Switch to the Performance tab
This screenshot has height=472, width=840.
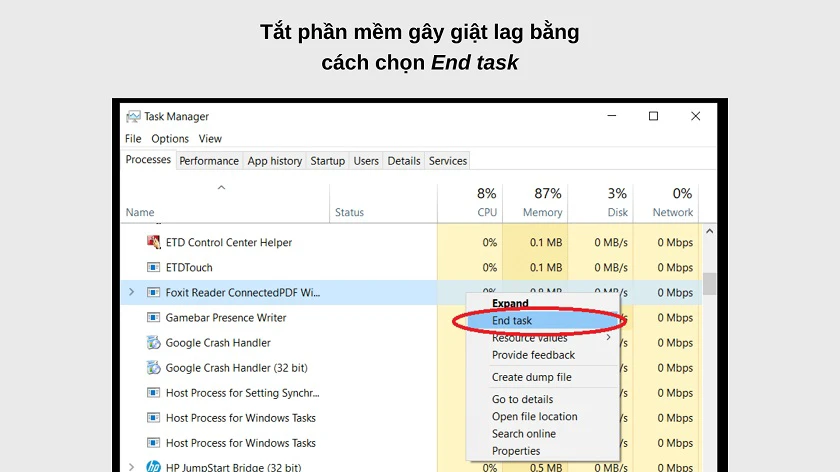point(209,161)
